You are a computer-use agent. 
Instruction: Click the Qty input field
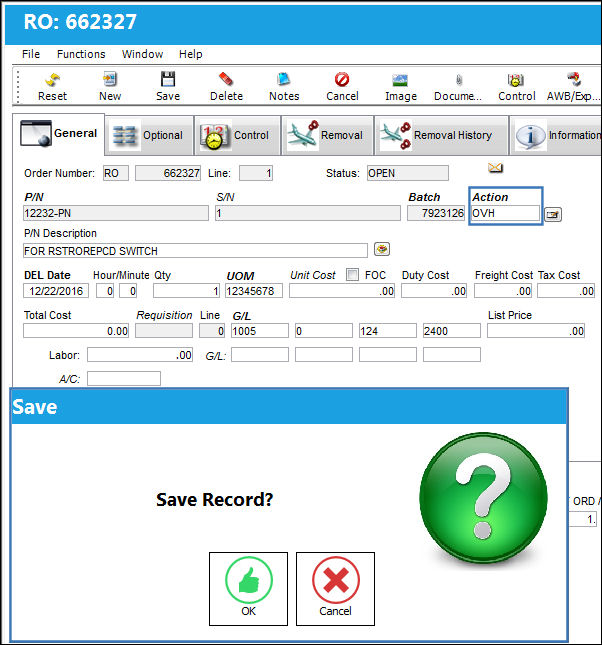pos(187,291)
